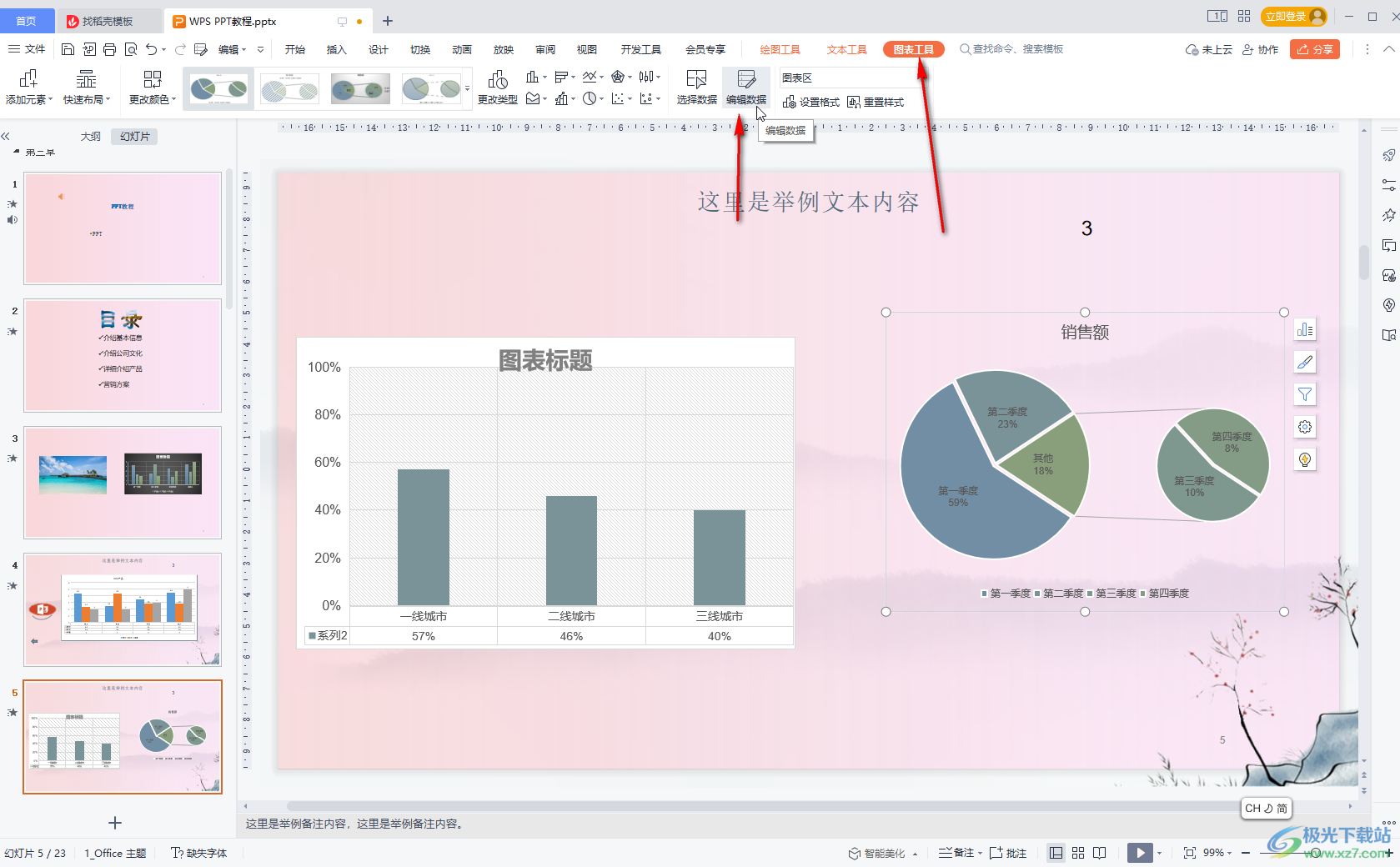Click lightbulb suggestion button beside chart
Viewport: 1400px width, 867px height.
pos(1305,459)
